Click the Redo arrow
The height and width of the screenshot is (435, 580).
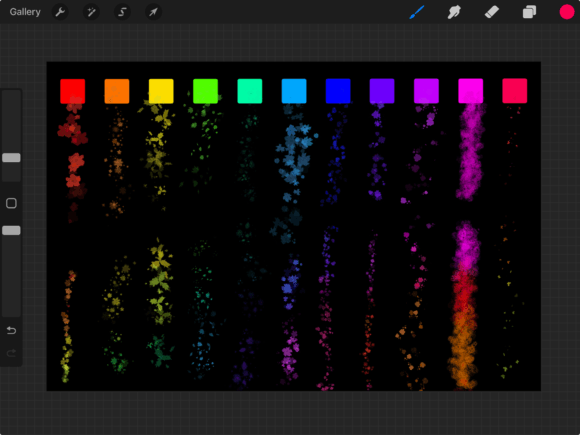tap(11, 353)
